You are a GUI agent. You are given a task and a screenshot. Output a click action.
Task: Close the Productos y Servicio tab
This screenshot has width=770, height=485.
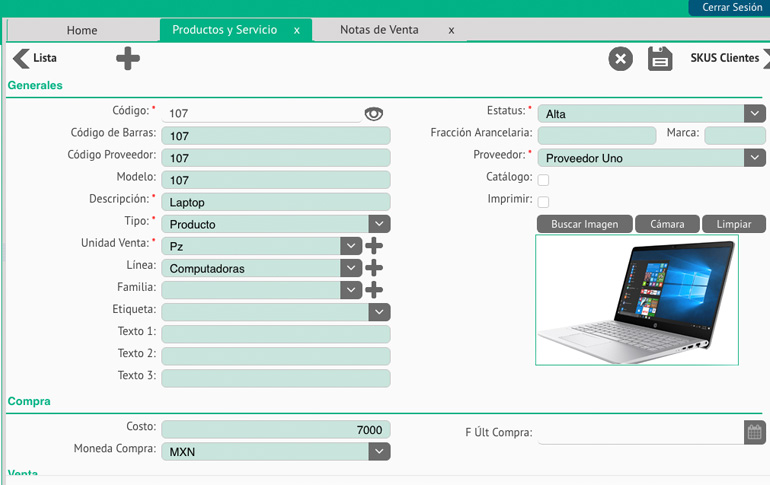[297, 30]
